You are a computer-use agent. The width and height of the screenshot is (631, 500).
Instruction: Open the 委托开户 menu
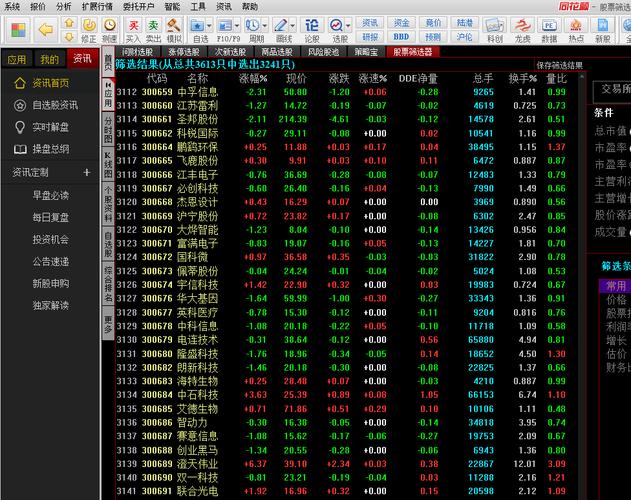(138, 6)
